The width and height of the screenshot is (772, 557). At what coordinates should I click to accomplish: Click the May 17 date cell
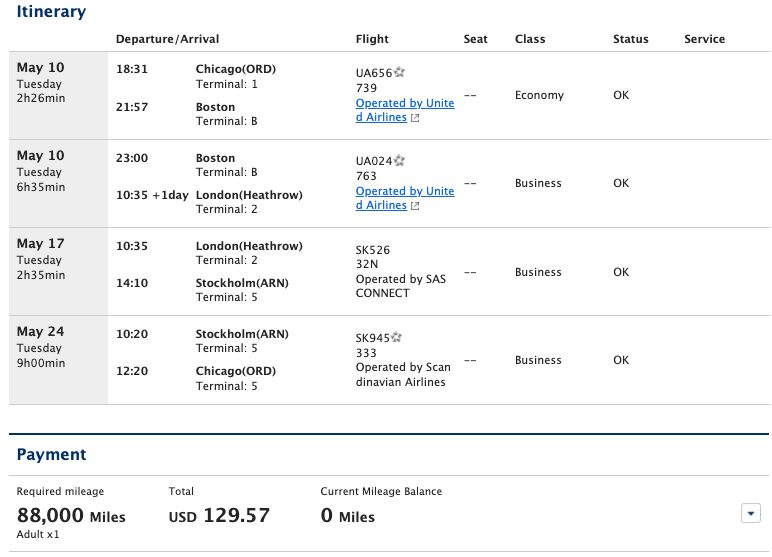40,244
